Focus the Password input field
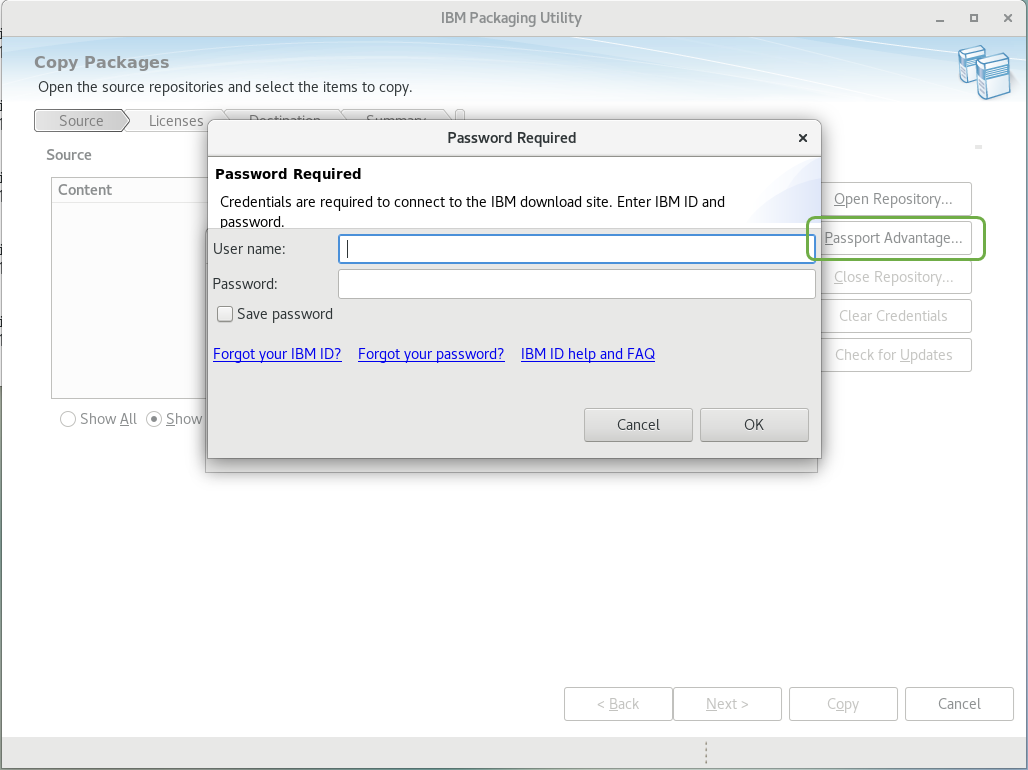The height and width of the screenshot is (770, 1028). [576, 284]
